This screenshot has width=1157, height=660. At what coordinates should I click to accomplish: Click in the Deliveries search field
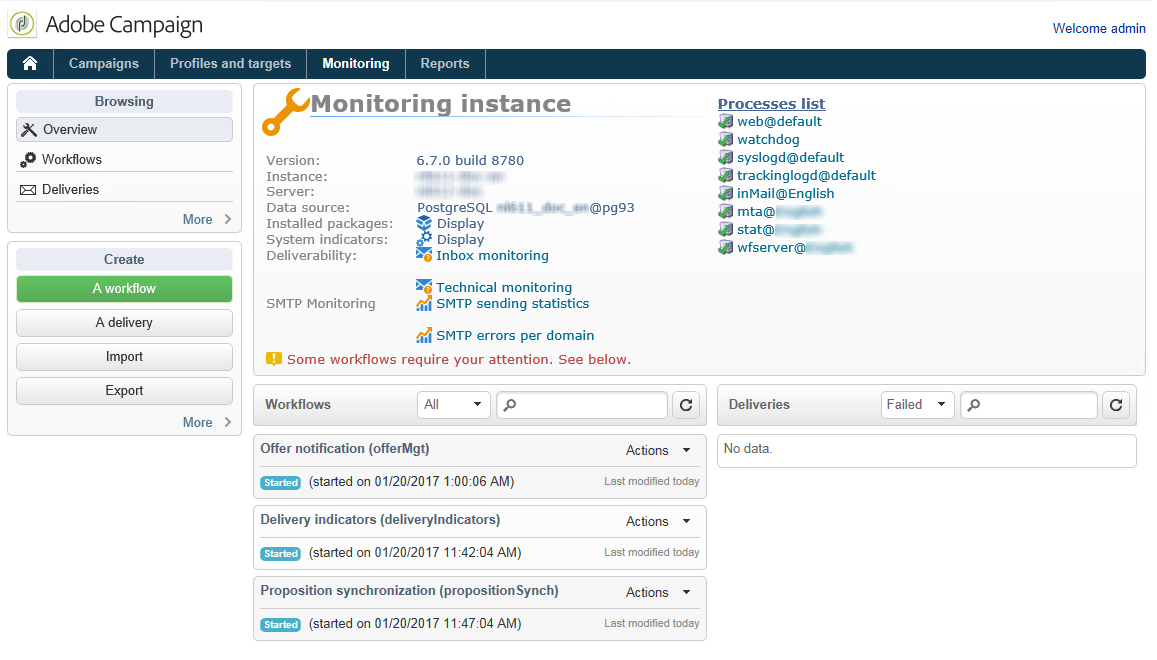pos(1029,405)
